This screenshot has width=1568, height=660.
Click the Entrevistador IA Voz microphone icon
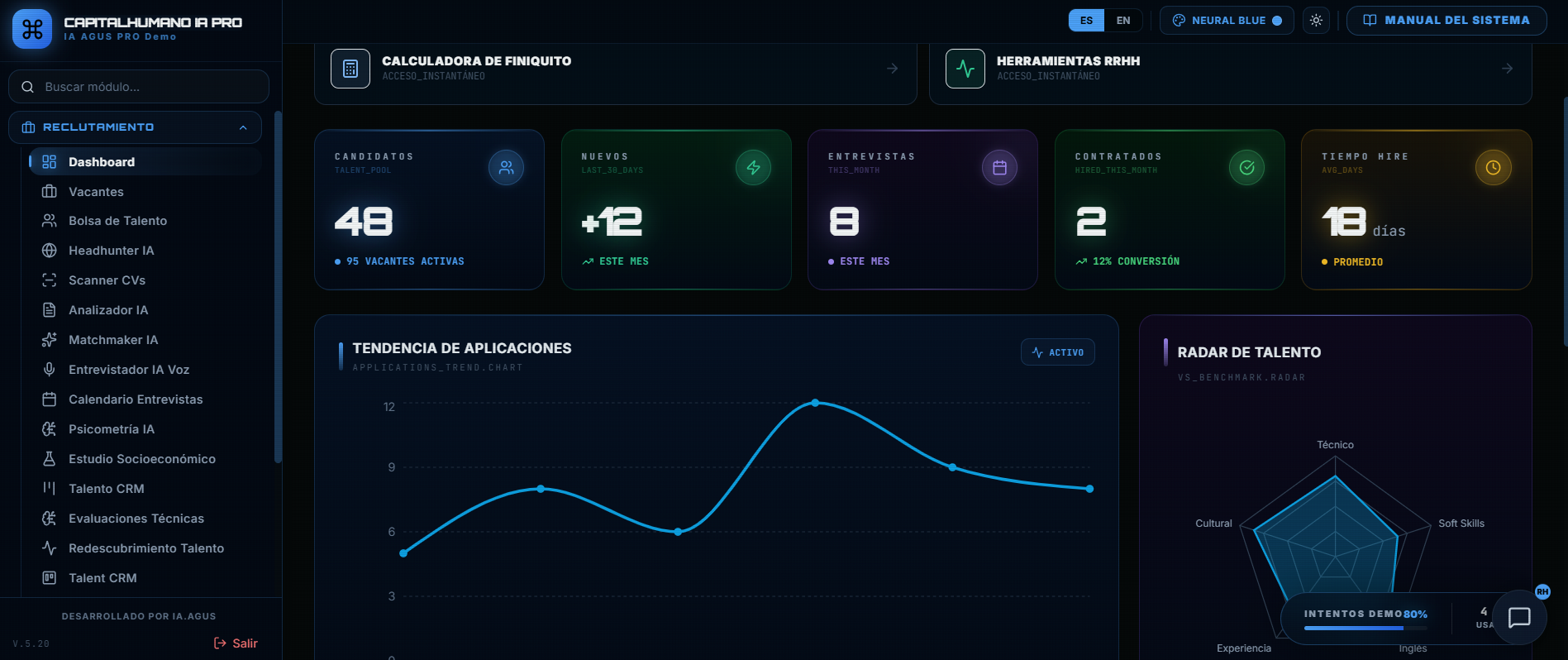50,370
